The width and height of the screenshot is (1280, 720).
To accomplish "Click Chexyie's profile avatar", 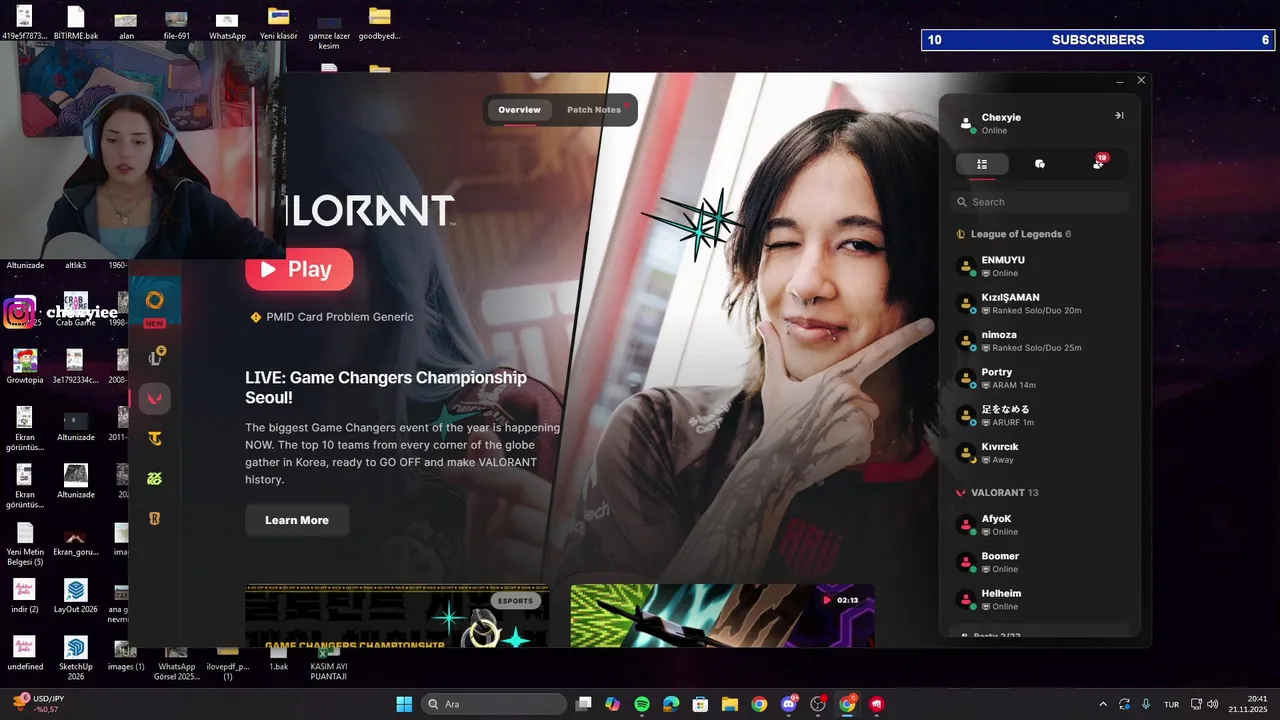I will click(x=966, y=124).
